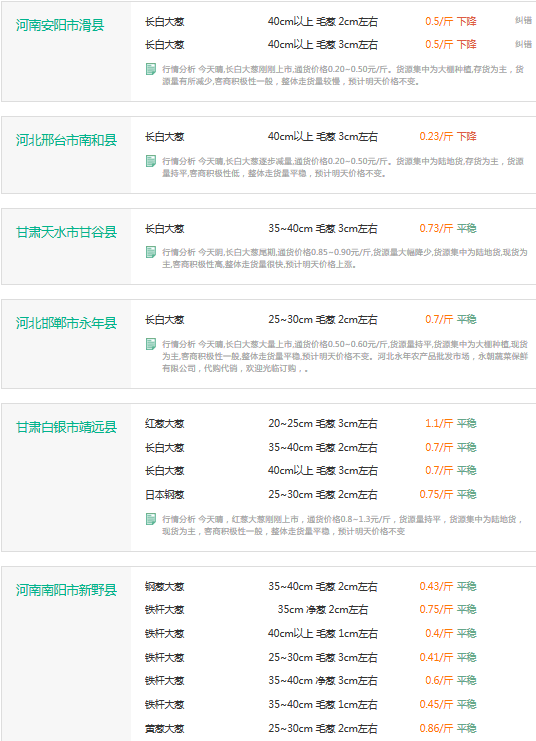
Task: Open the 河南安阳市滑县 region link
Action: tap(60, 25)
